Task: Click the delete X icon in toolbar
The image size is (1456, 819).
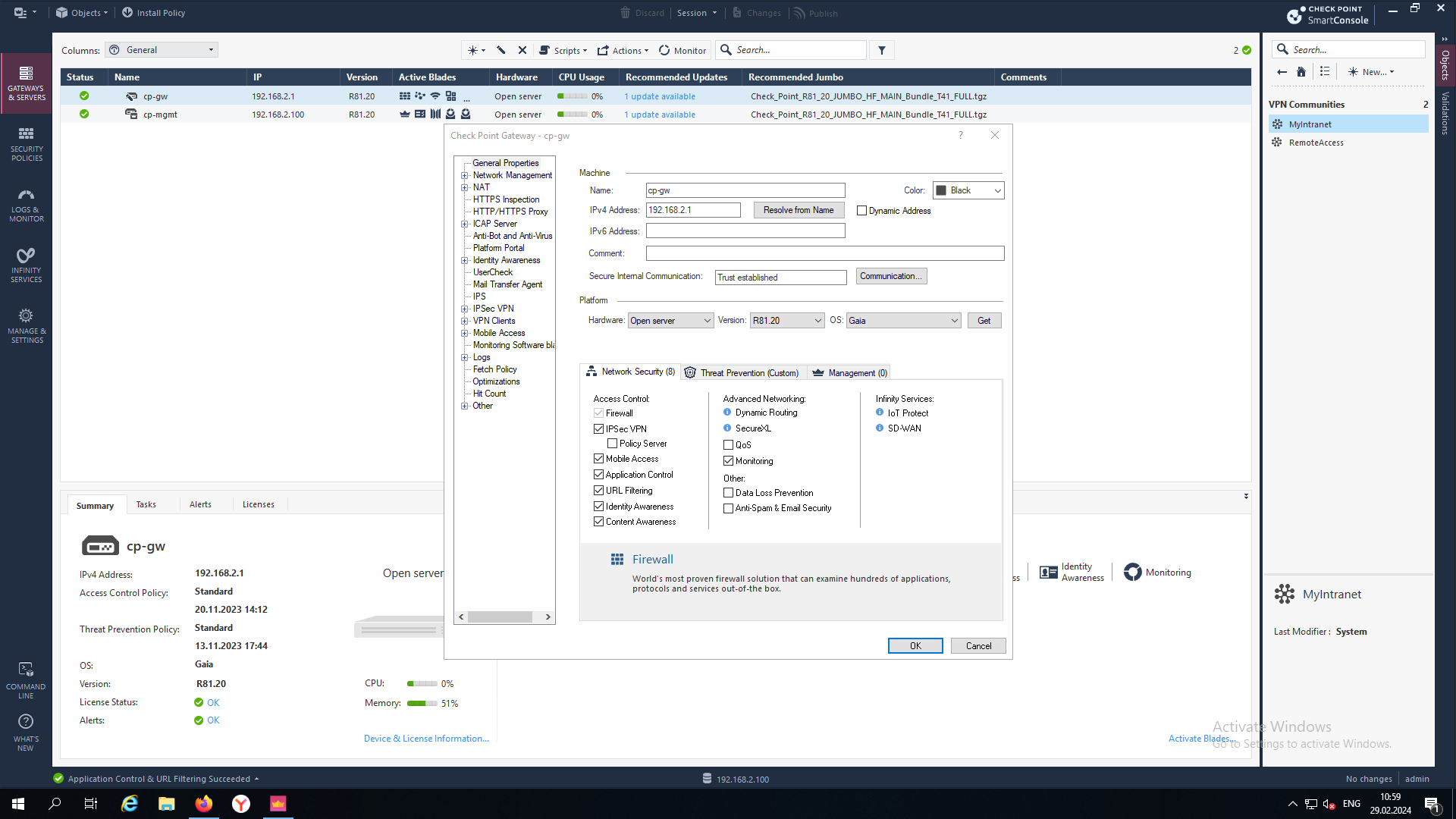Action: pyautogui.click(x=522, y=50)
